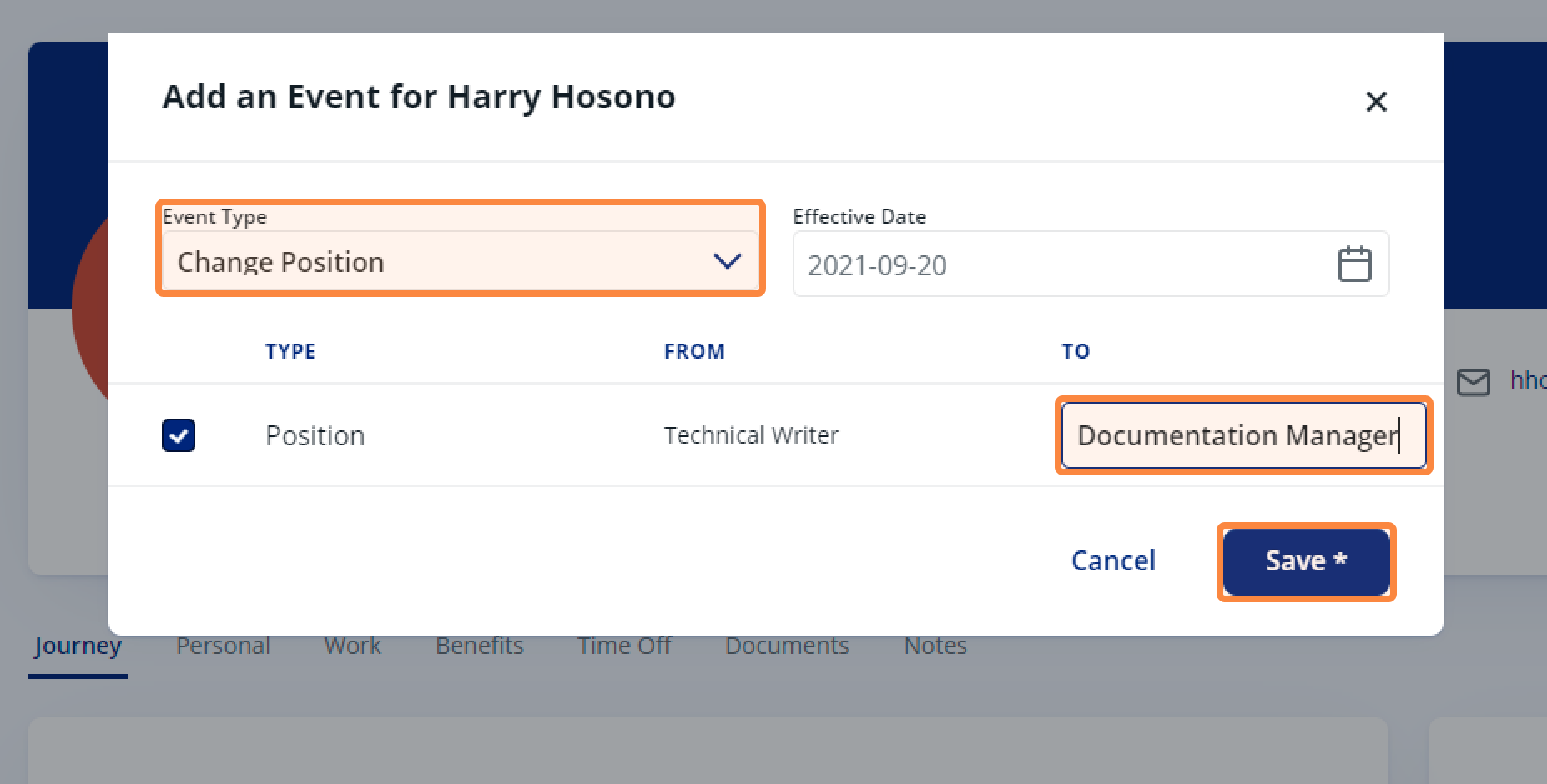Uncheck the Position checkbox

point(179,435)
